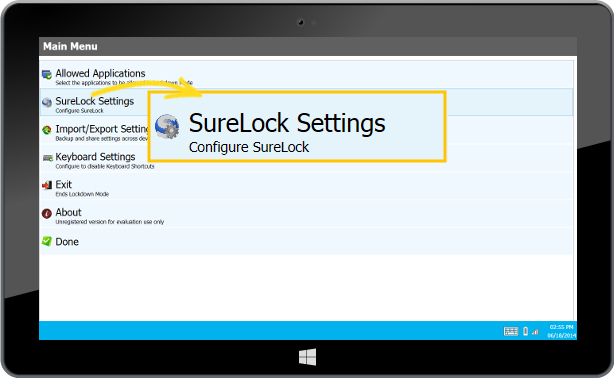Screen dimensions: 614x378
Task: Open Allowed Applications
Action: tap(306, 75)
